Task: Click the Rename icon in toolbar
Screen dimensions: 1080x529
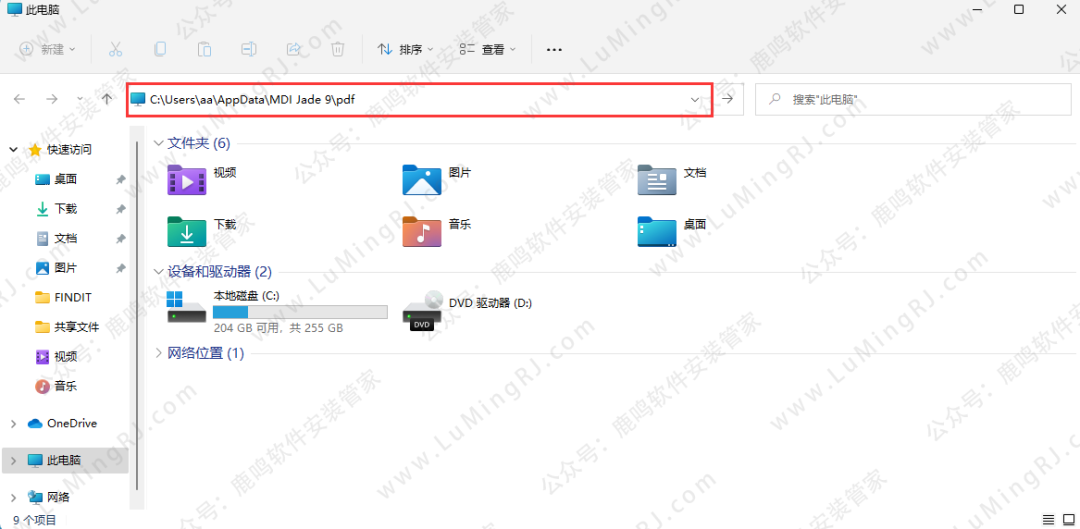Action: pos(249,49)
